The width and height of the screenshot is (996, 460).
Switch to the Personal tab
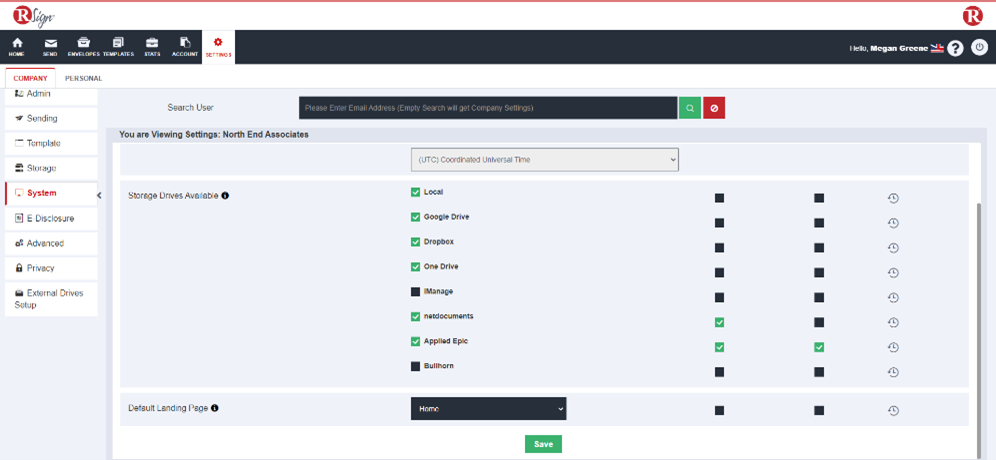tap(83, 78)
